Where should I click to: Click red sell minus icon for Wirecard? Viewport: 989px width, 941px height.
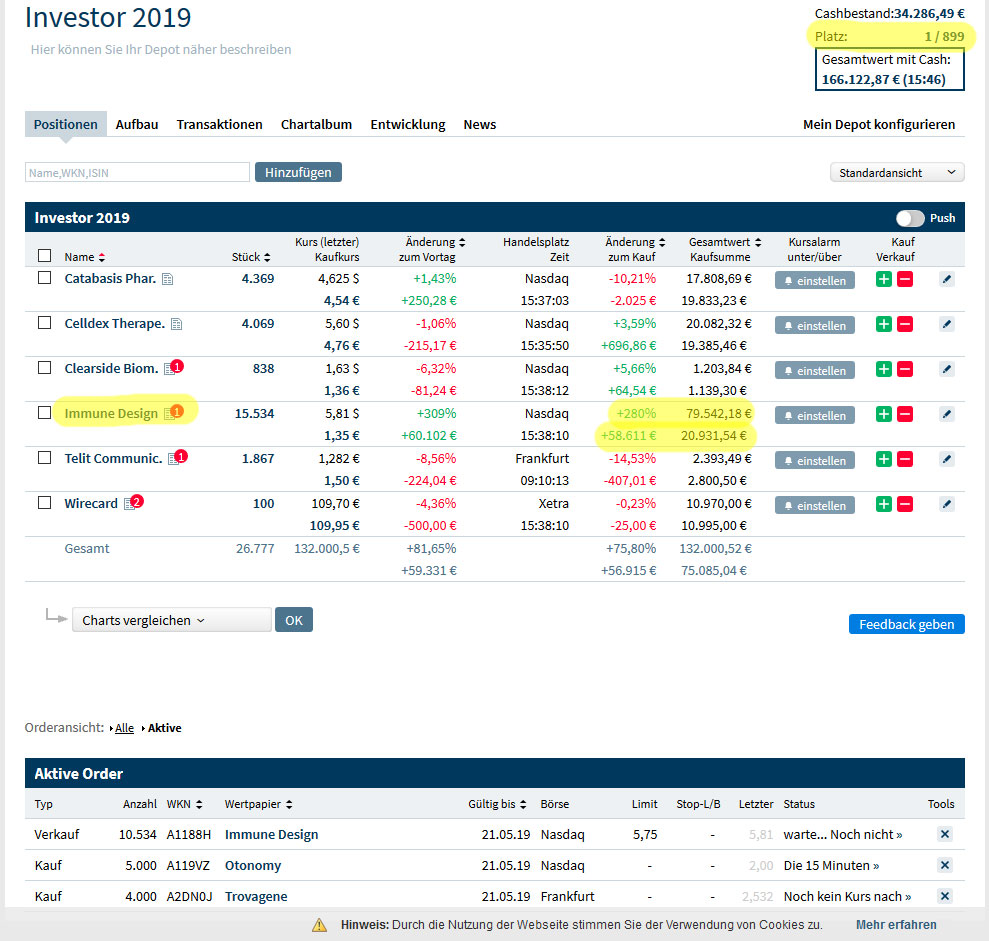[904, 505]
